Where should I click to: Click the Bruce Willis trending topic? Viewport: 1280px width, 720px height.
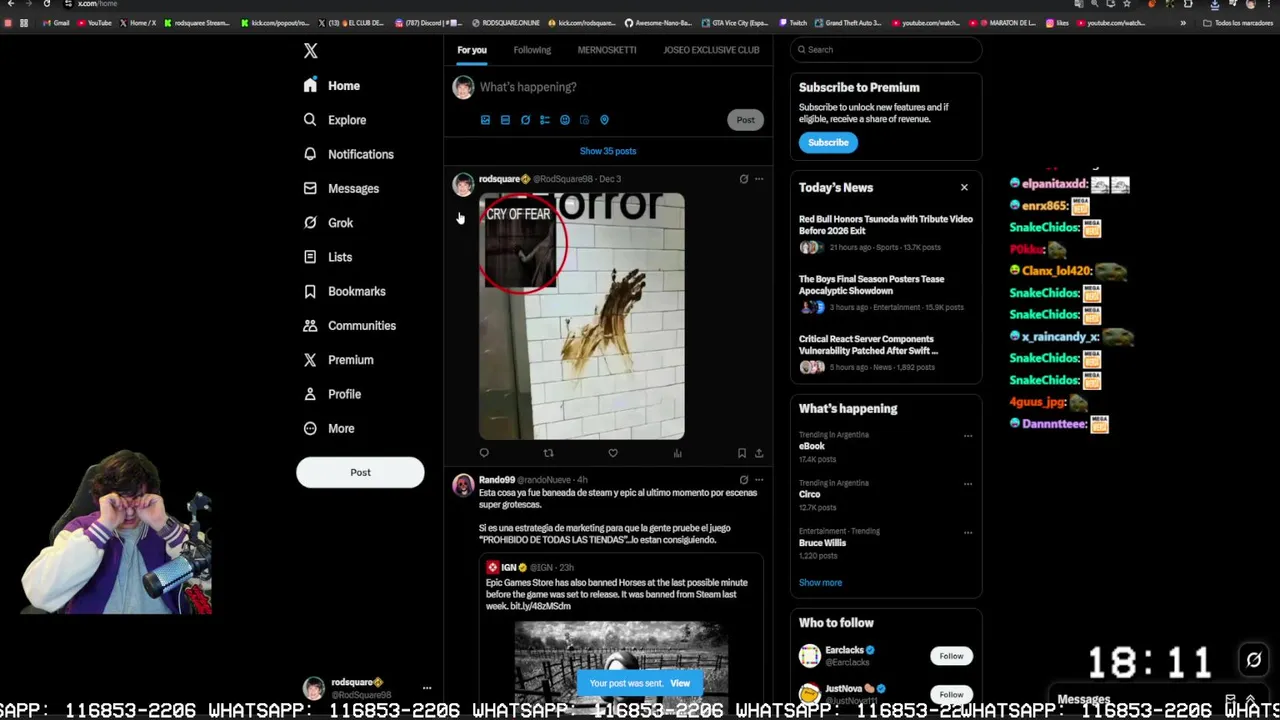[822, 543]
